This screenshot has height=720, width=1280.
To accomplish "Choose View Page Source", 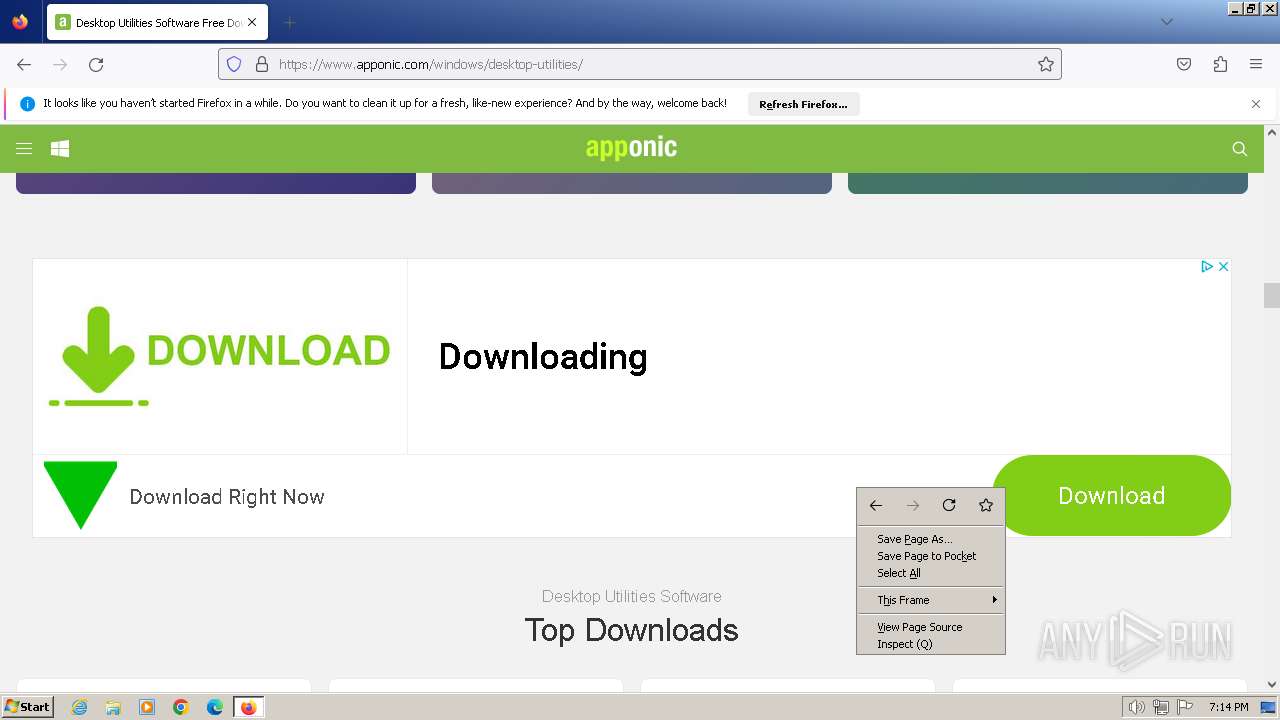I will point(930,627).
